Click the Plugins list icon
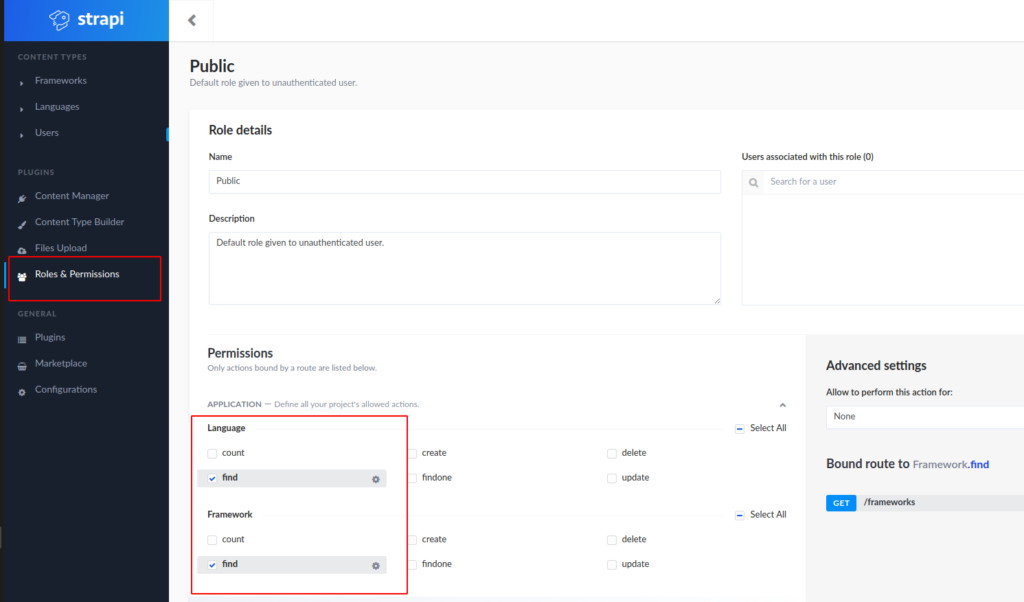The image size is (1024, 602). [22, 340]
